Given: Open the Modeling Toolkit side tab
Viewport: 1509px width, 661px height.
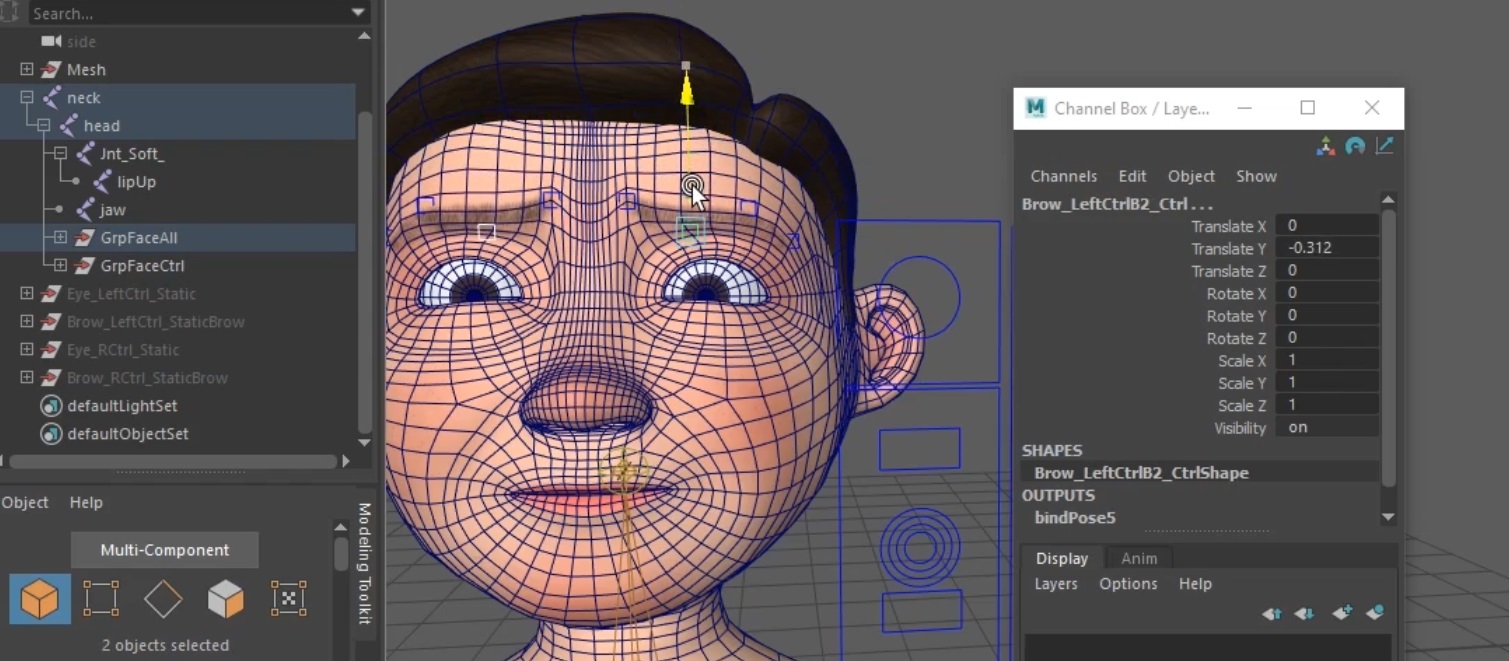Looking at the screenshot, I should click(x=364, y=563).
